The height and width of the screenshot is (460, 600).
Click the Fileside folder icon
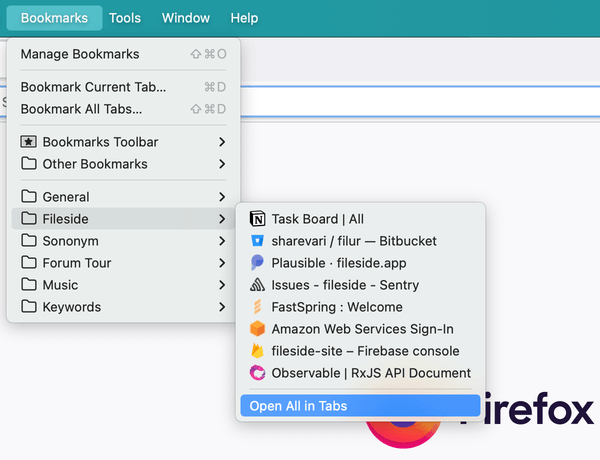tap(29, 219)
